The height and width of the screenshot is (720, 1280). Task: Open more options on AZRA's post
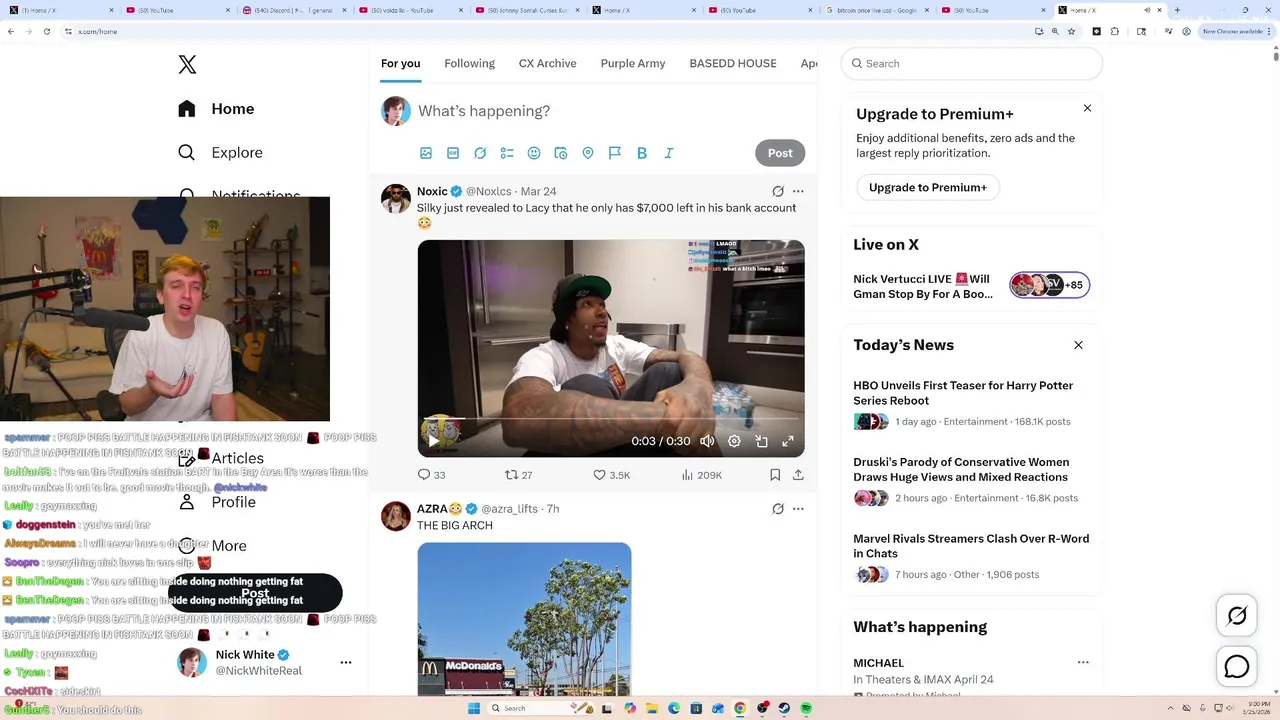(x=798, y=508)
